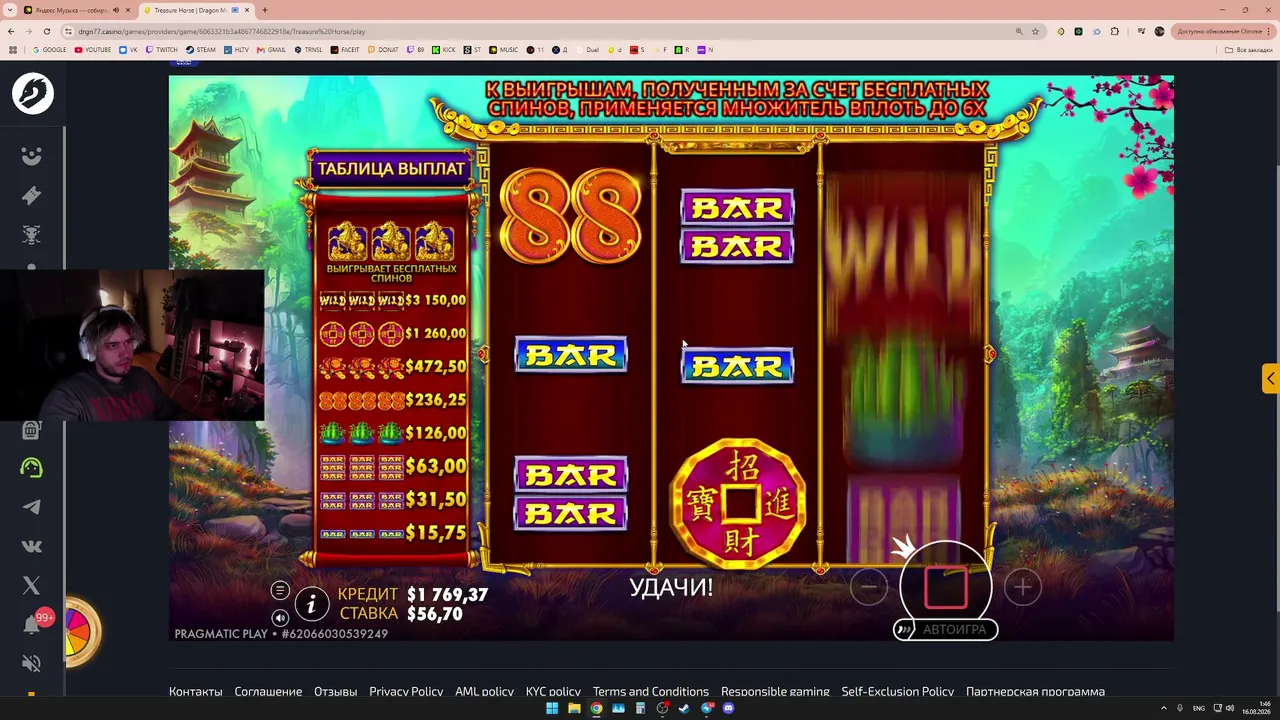
Task: Open the KICK bookmark
Action: 443,49
